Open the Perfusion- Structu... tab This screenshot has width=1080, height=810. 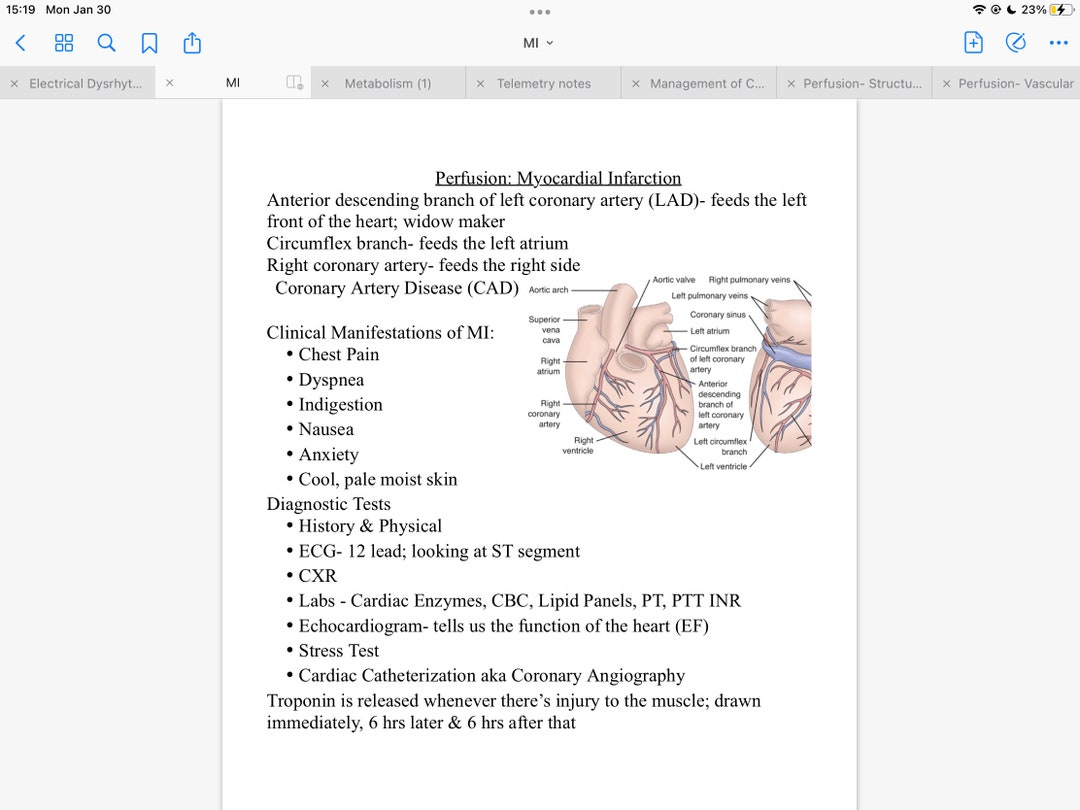click(856, 83)
